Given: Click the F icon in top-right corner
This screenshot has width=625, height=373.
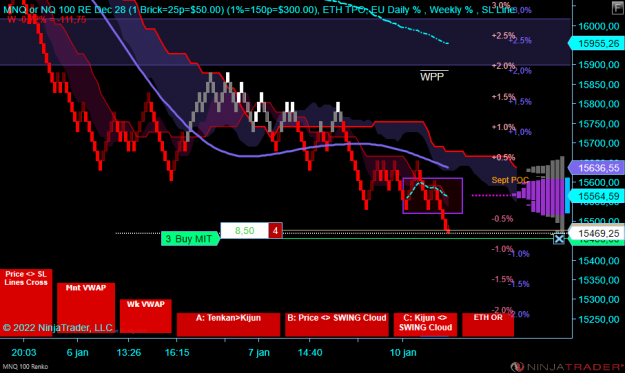Looking at the screenshot, I should tap(617, 8).
